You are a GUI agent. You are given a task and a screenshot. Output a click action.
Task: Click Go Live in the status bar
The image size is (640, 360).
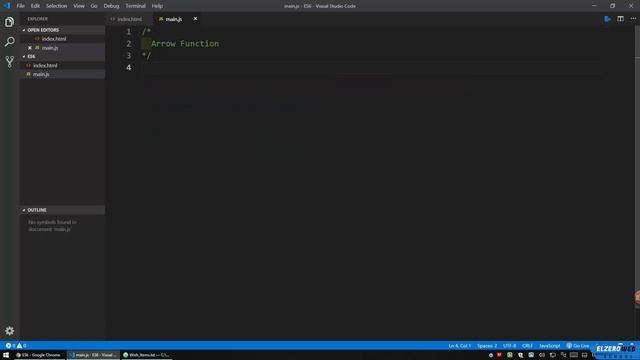tap(578, 346)
